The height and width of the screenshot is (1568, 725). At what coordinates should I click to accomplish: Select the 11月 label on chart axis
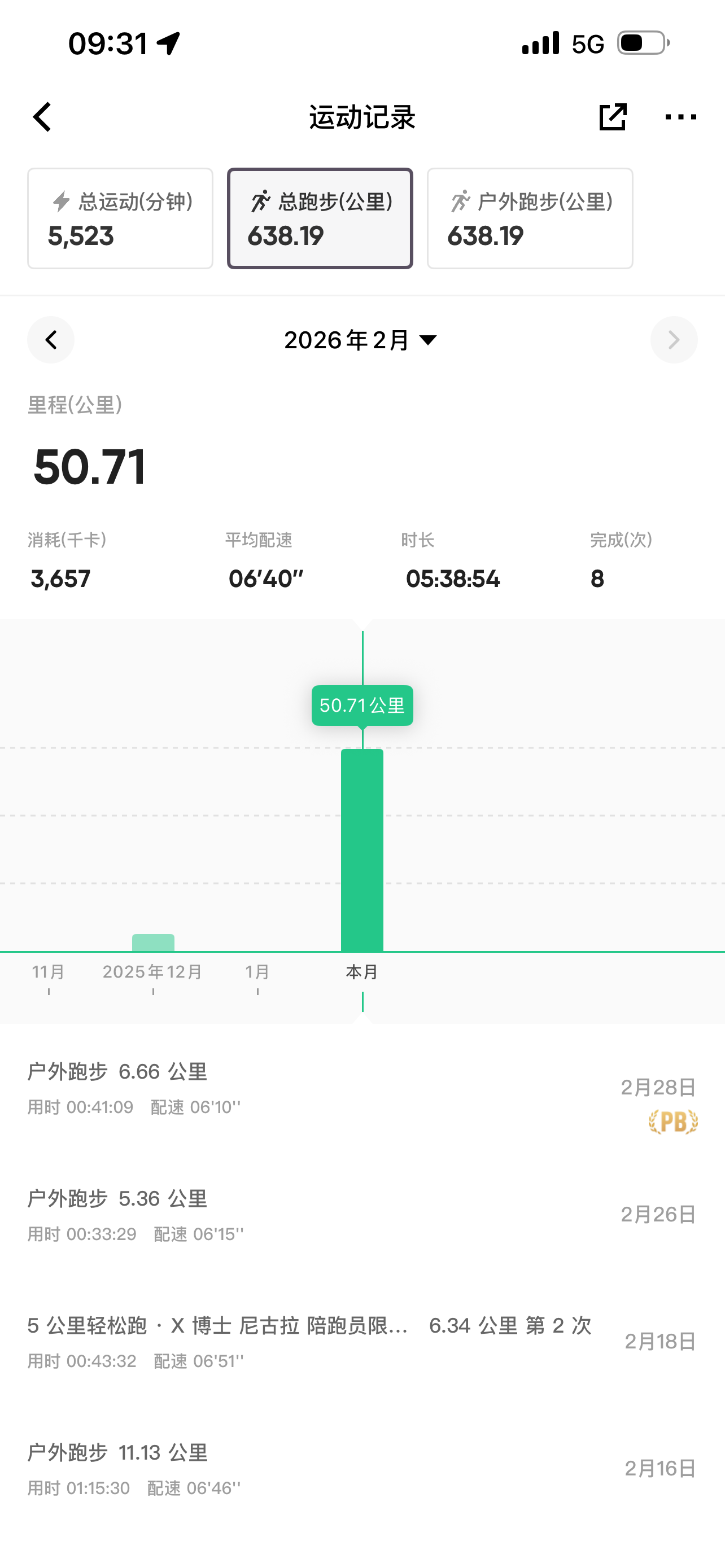coord(49,972)
